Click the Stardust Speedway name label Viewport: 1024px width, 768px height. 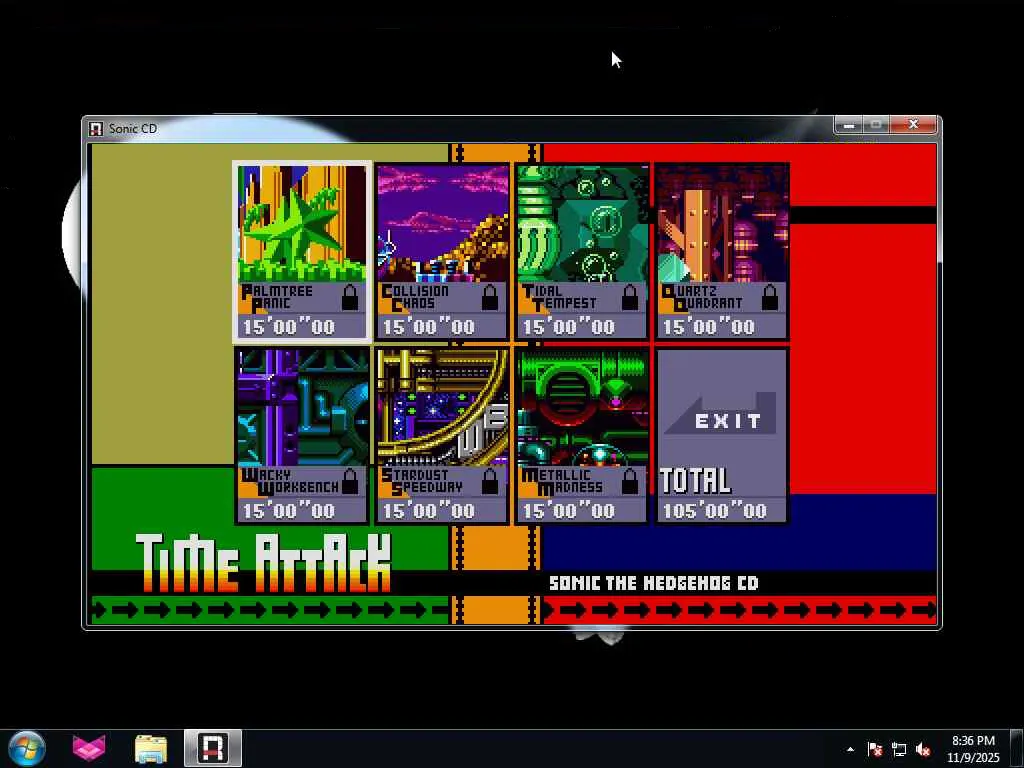(423, 482)
